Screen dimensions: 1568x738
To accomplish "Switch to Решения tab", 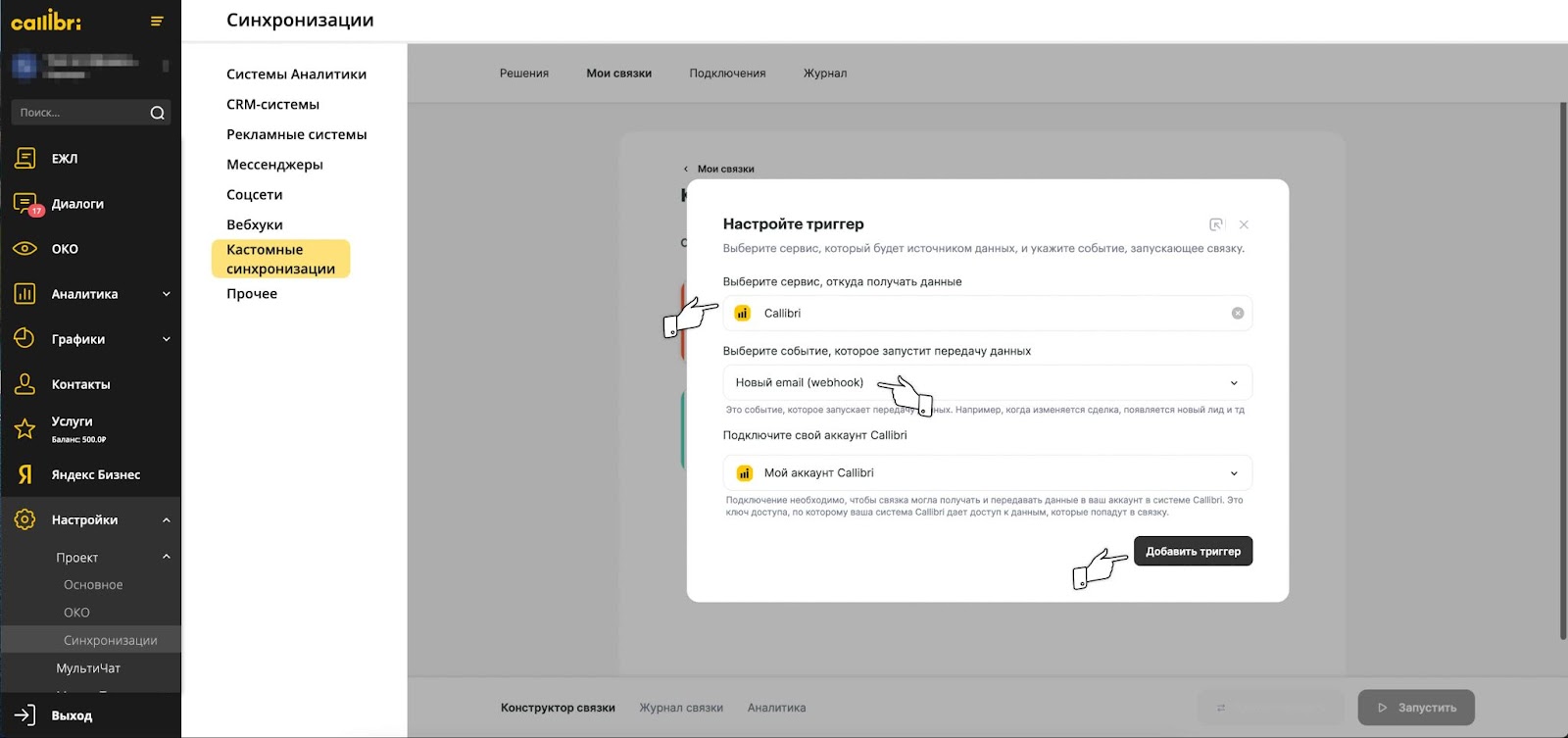I will click(x=524, y=74).
